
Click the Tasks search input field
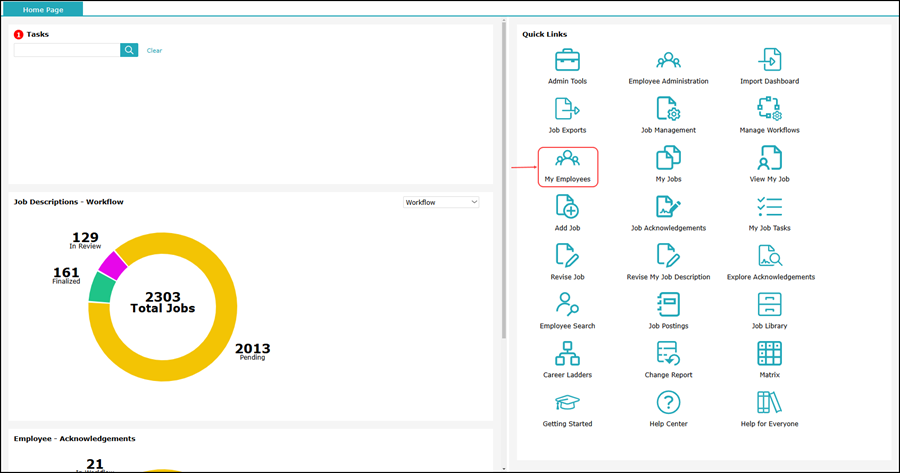coord(66,50)
